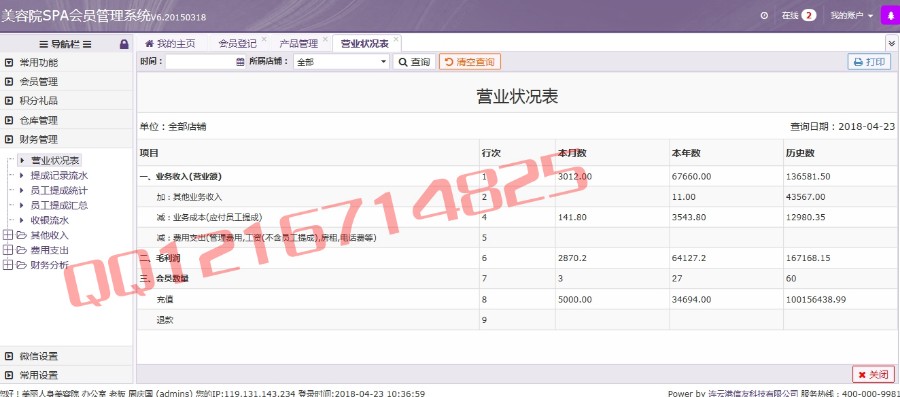The image size is (900, 397).
Task: Click the 行次 column header
Action: [491, 153]
